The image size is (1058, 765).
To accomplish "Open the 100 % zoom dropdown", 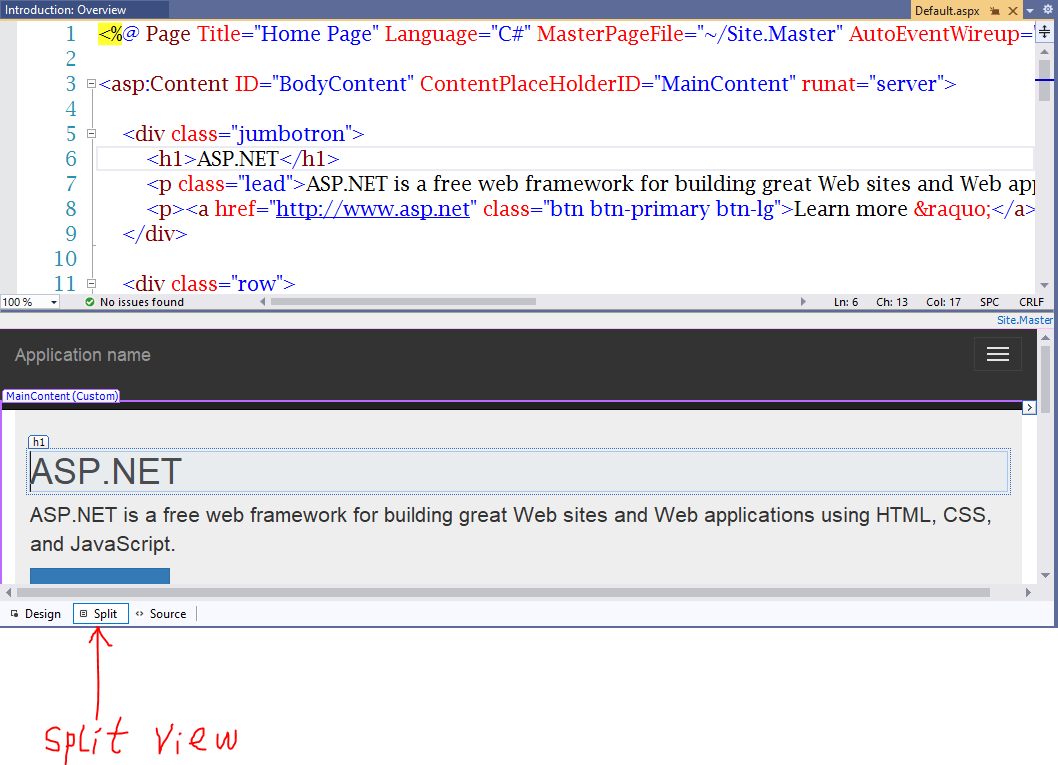I will coord(53,302).
